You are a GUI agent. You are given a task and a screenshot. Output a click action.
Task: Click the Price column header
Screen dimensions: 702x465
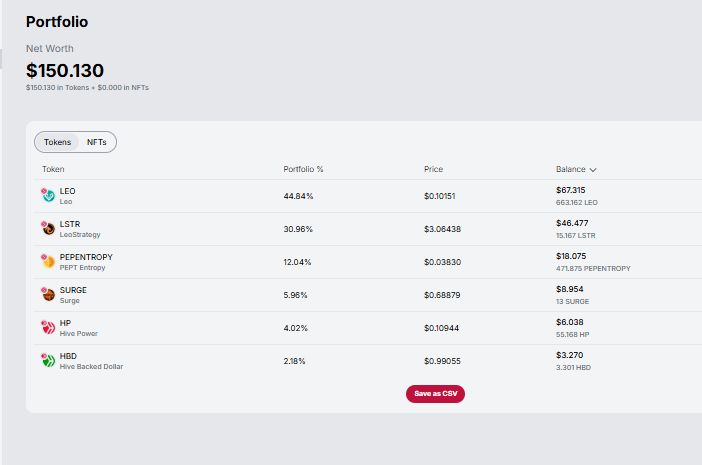click(x=433, y=169)
